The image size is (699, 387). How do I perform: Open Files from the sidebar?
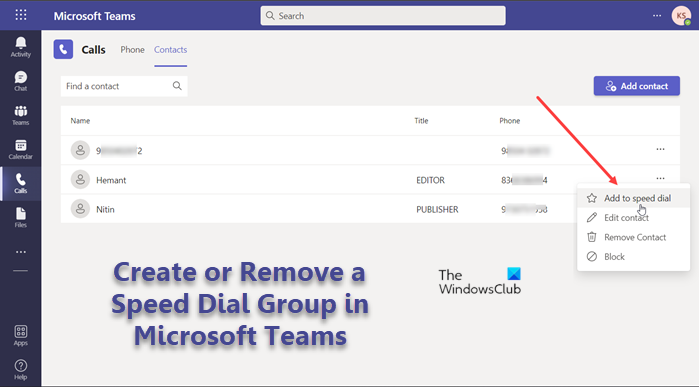click(21, 218)
